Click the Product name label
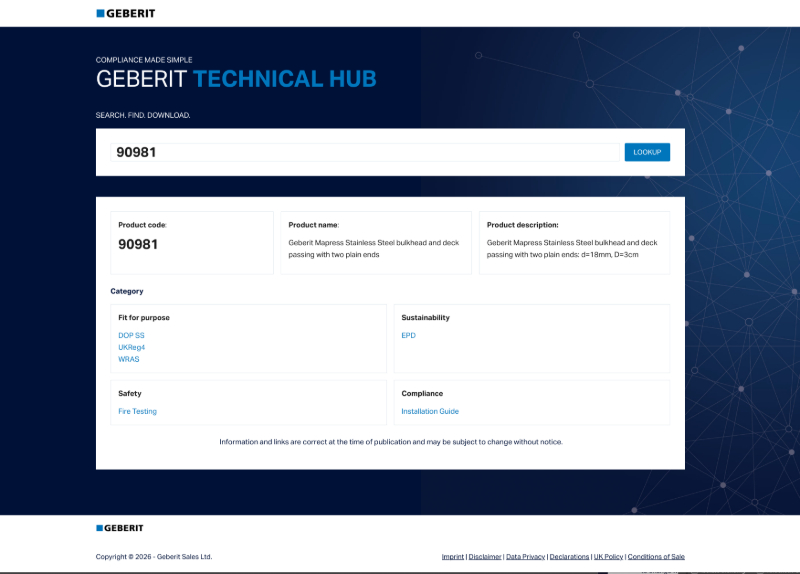 pos(313,225)
